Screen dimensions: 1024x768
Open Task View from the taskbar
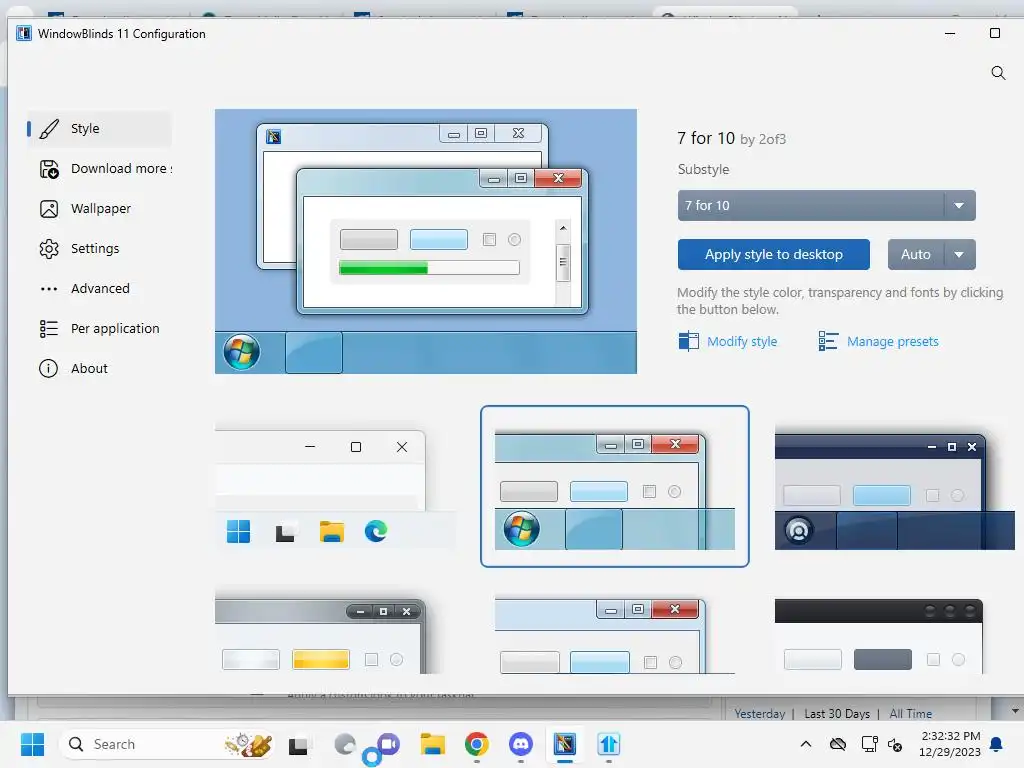[298, 745]
